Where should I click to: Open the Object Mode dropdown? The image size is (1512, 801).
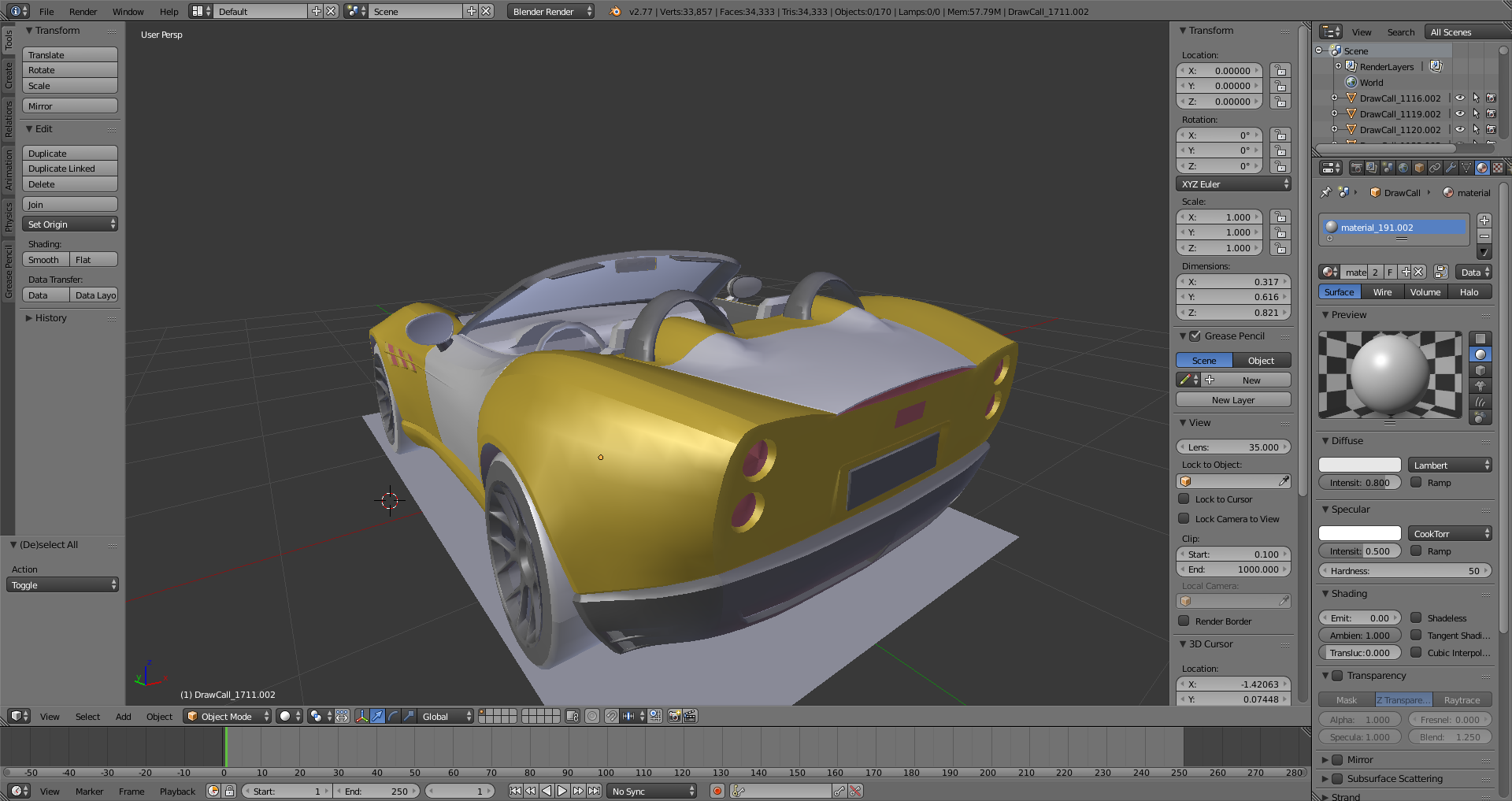click(x=228, y=716)
